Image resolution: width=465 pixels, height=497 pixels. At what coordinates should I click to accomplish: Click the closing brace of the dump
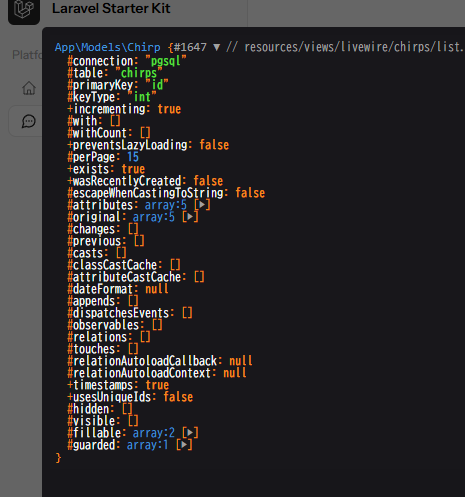pyautogui.click(x=58, y=458)
